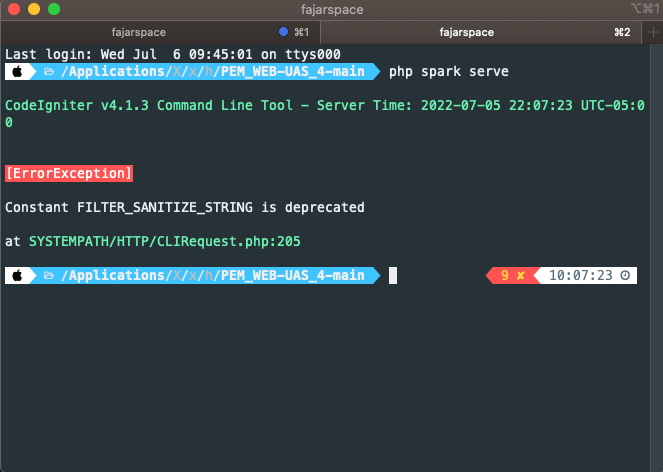Click the blue activity dot on first tab
663x472 pixels.
tap(283, 32)
